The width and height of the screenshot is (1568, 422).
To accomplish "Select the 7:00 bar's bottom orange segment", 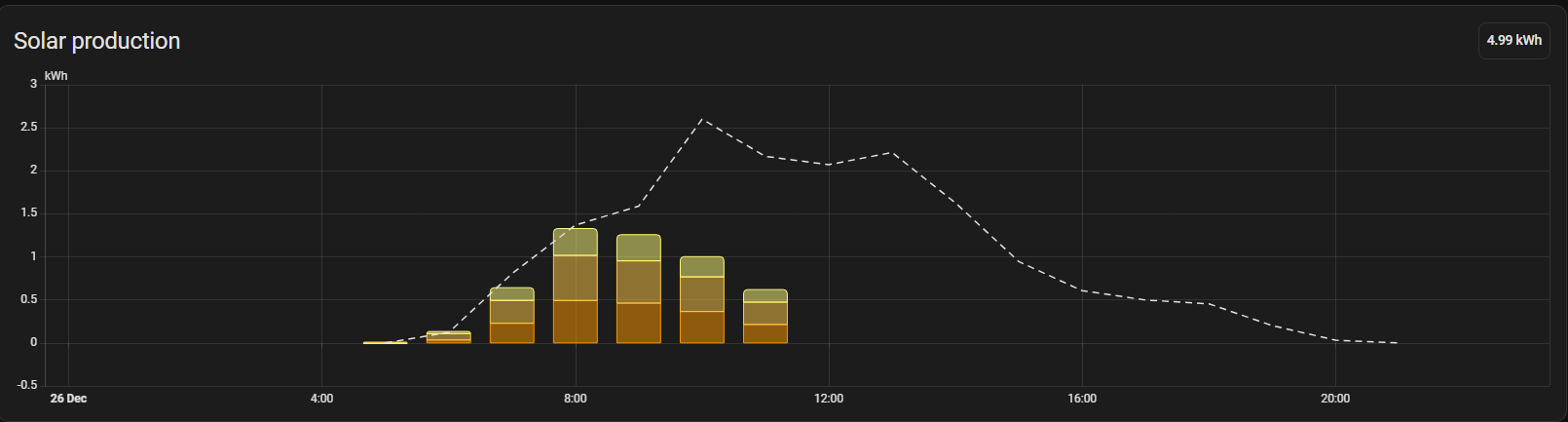I will (x=511, y=332).
